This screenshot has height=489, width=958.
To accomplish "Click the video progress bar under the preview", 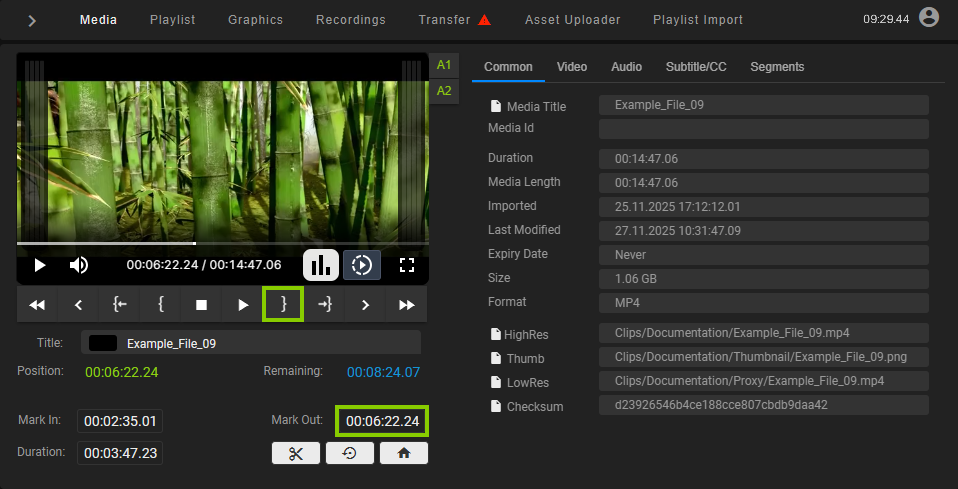I will point(222,243).
